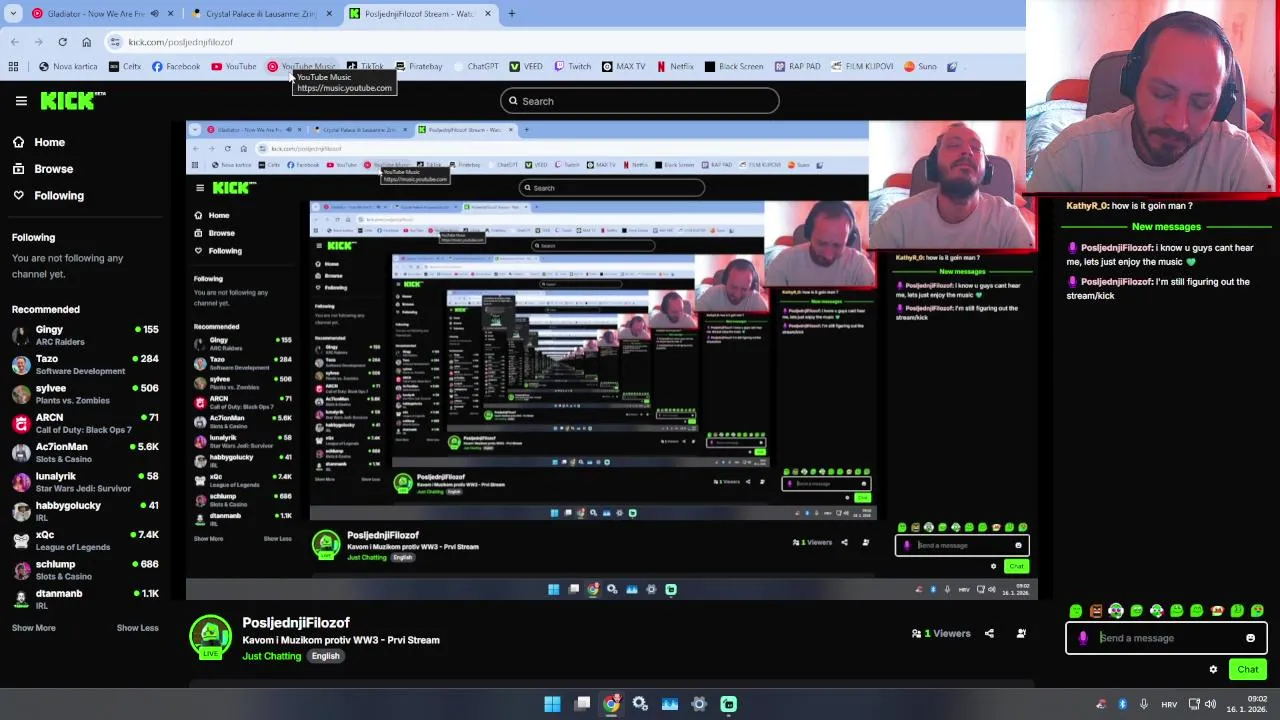Open the Just Chatting category link
The height and width of the screenshot is (720, 1280).
271,656
